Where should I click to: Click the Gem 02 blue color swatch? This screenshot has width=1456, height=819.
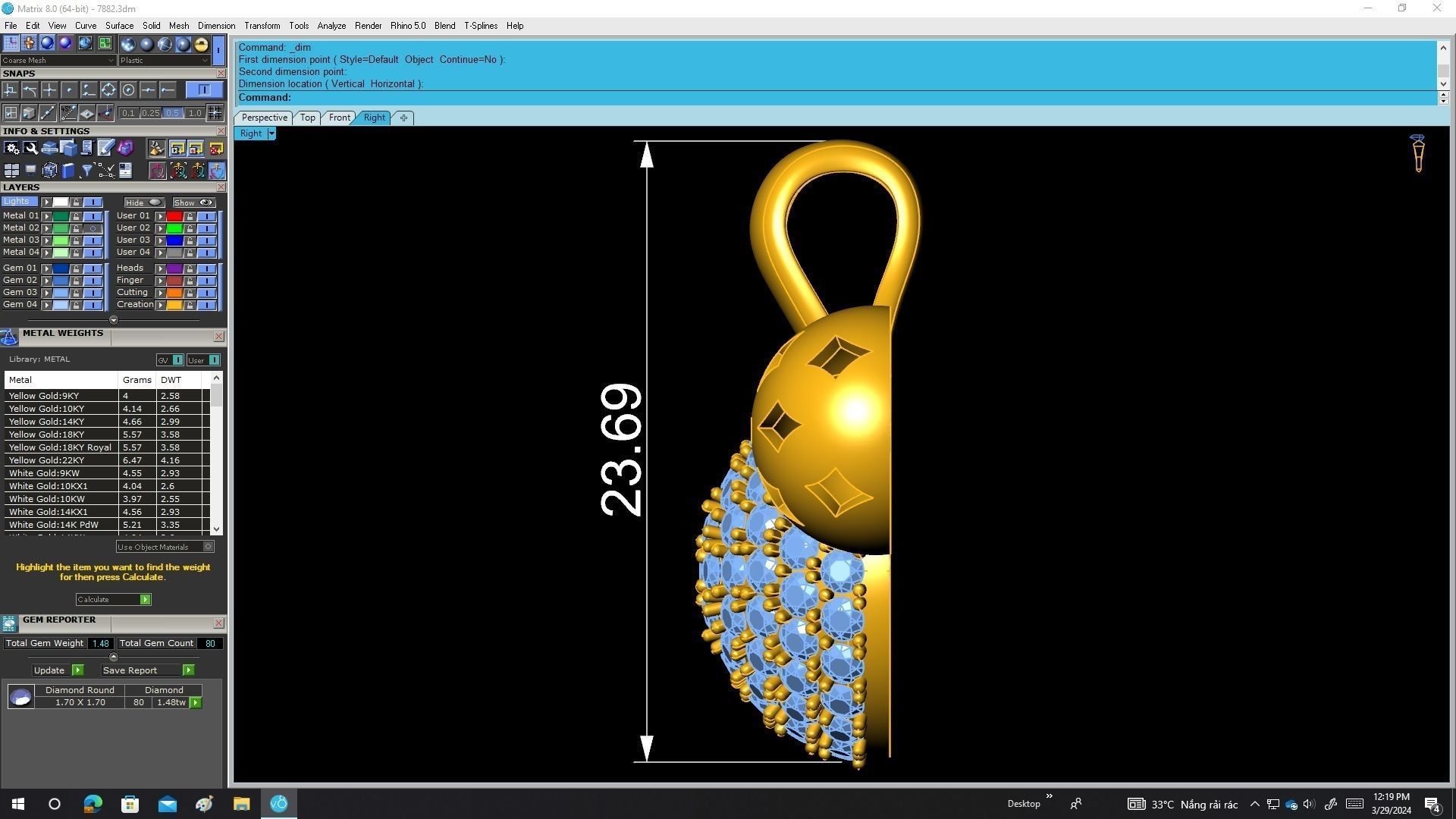tap(61, 281)
